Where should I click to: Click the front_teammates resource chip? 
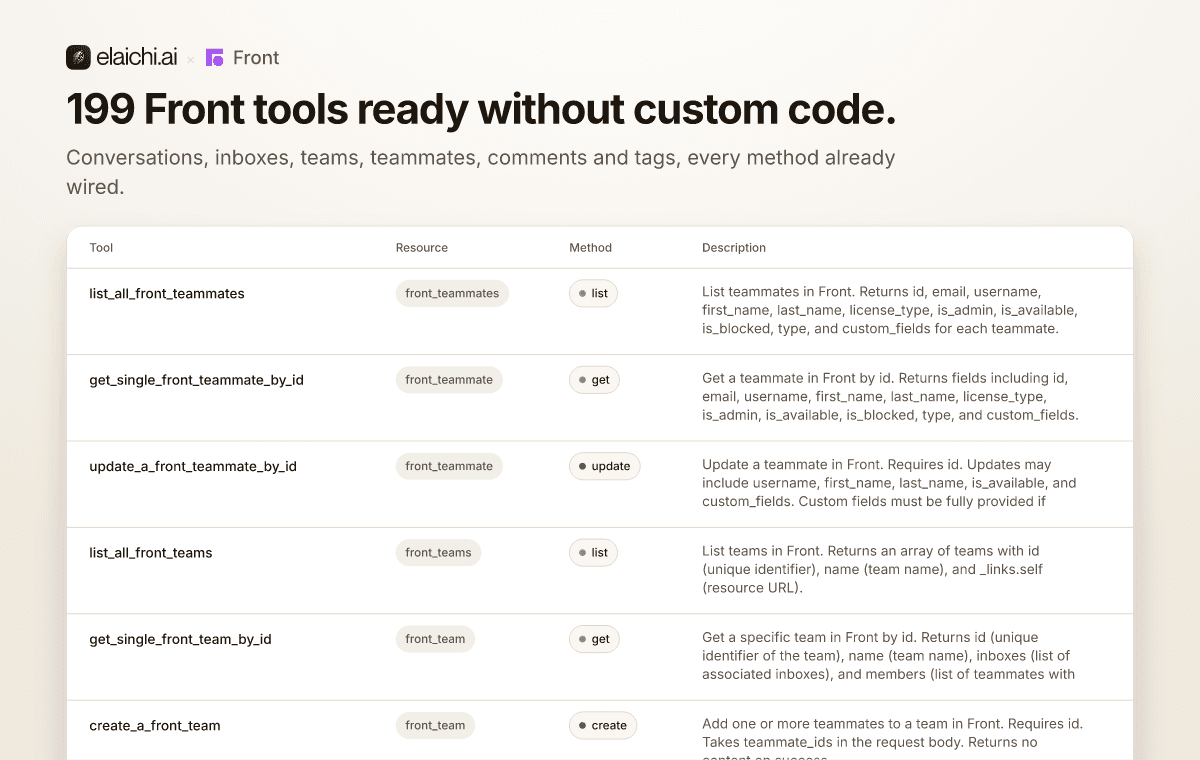pos(452,294)
